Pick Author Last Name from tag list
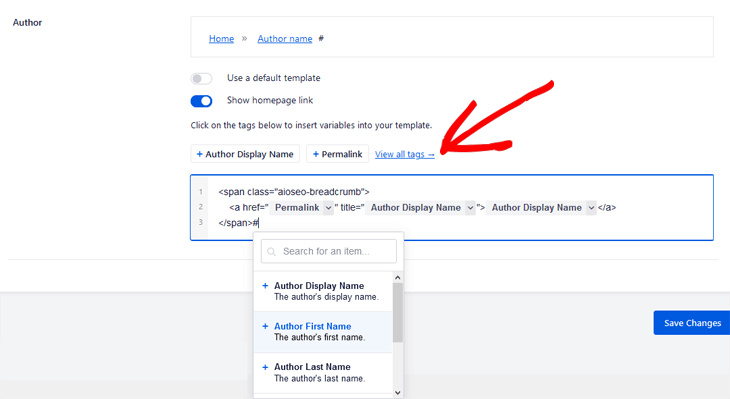 coord(323,372)
